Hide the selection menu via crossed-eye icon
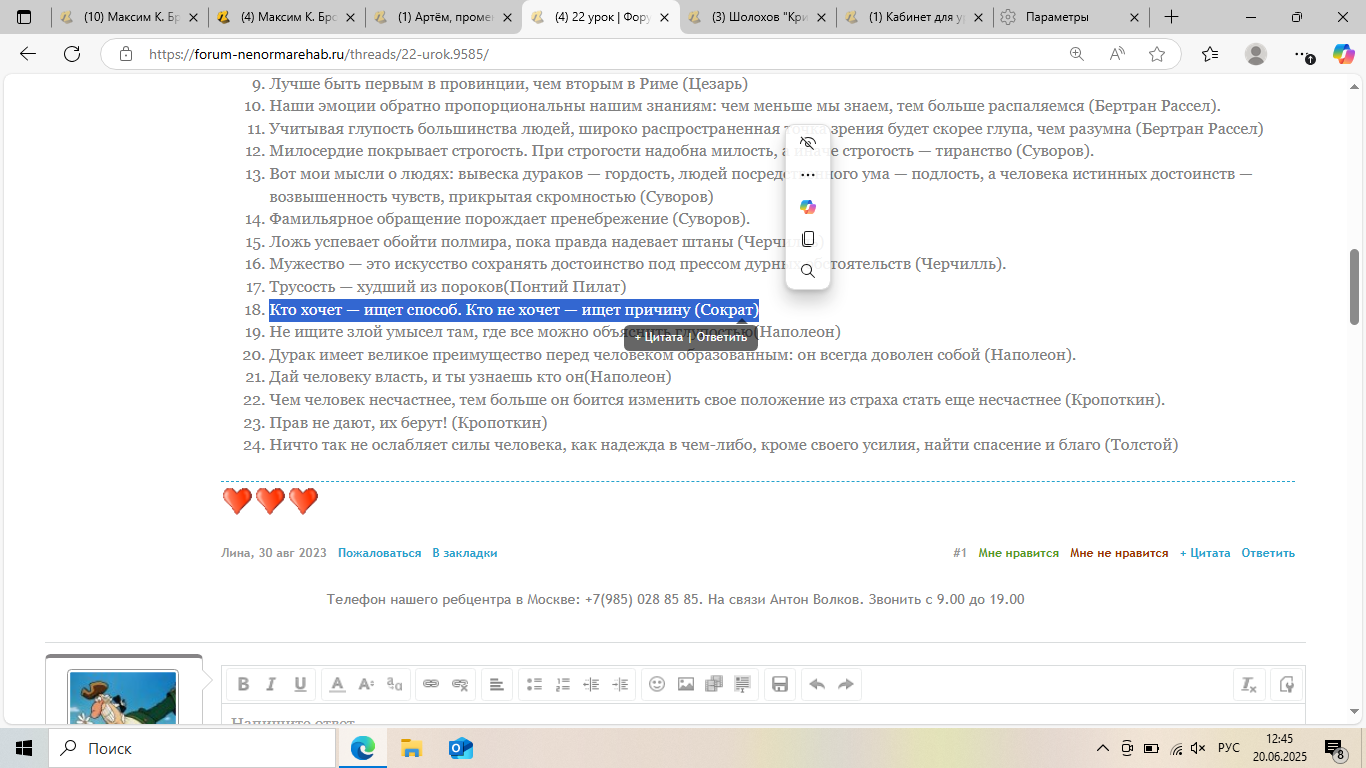Screen dimensions: 1366x768 pyautogui.click(x=808, y=143)
